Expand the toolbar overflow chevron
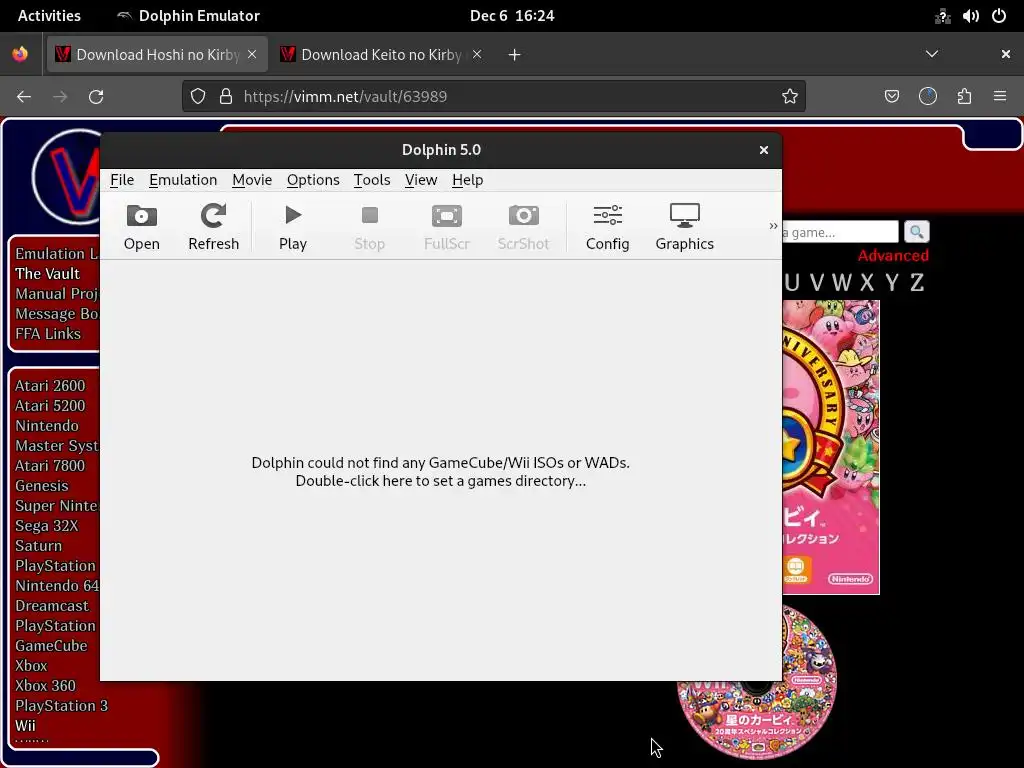 click(x=773, y=226)
